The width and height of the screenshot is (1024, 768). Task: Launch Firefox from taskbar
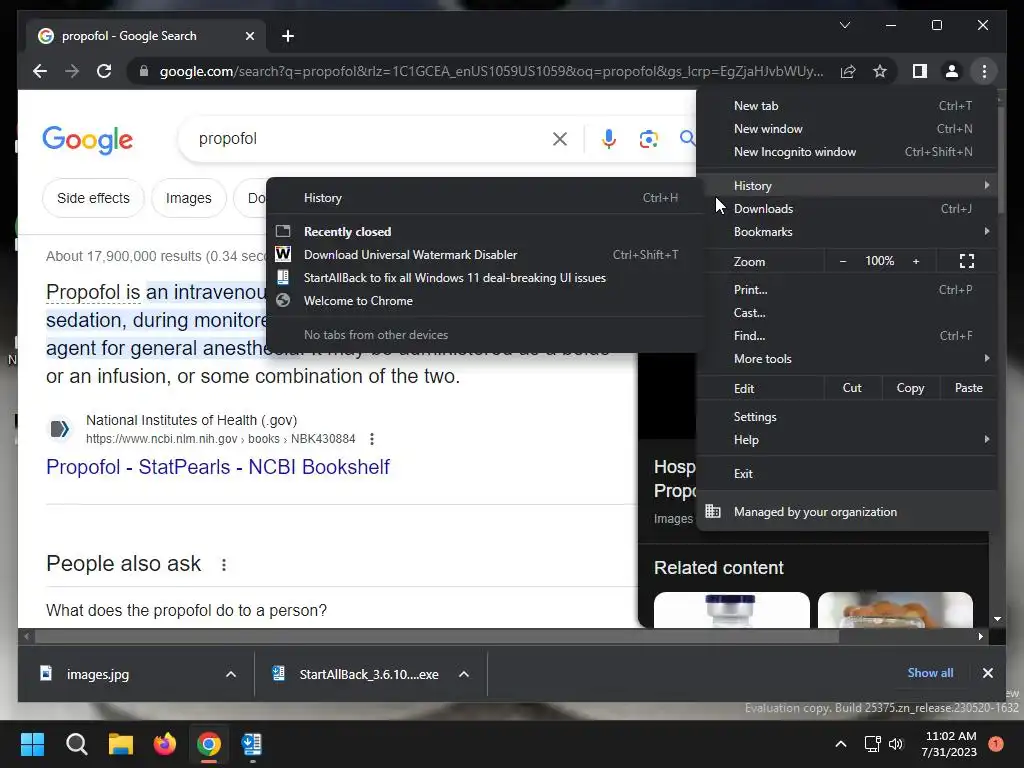tap(165, 744)
